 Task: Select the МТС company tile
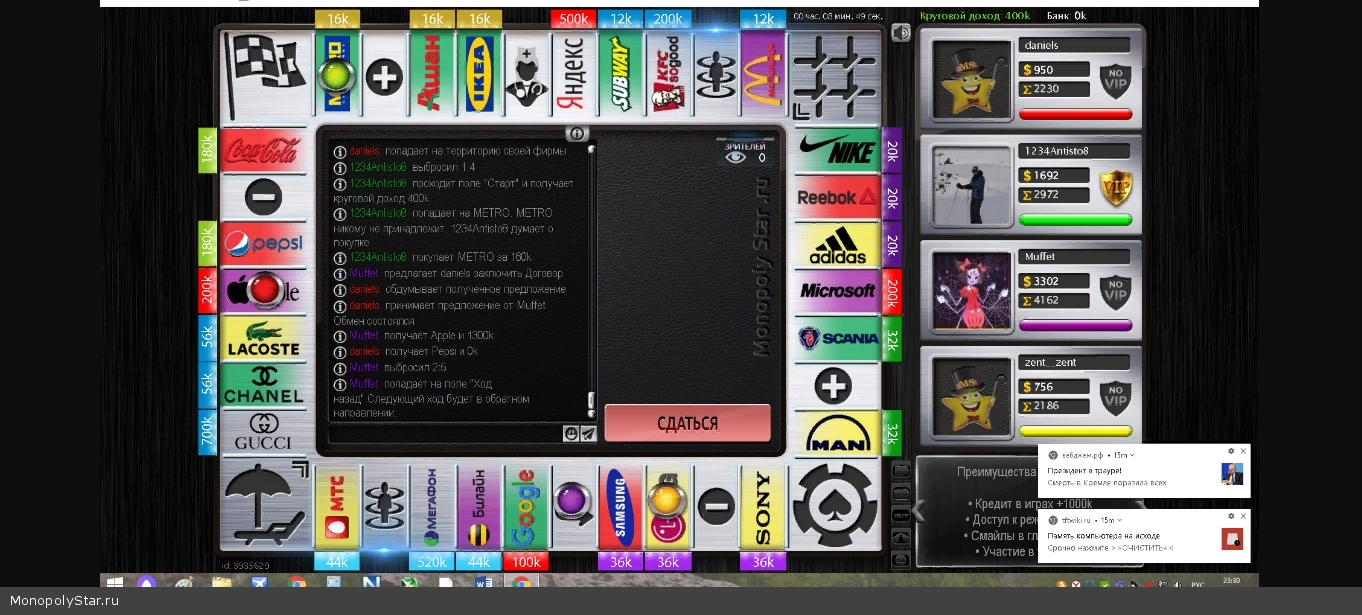click(x=337, y=507)
